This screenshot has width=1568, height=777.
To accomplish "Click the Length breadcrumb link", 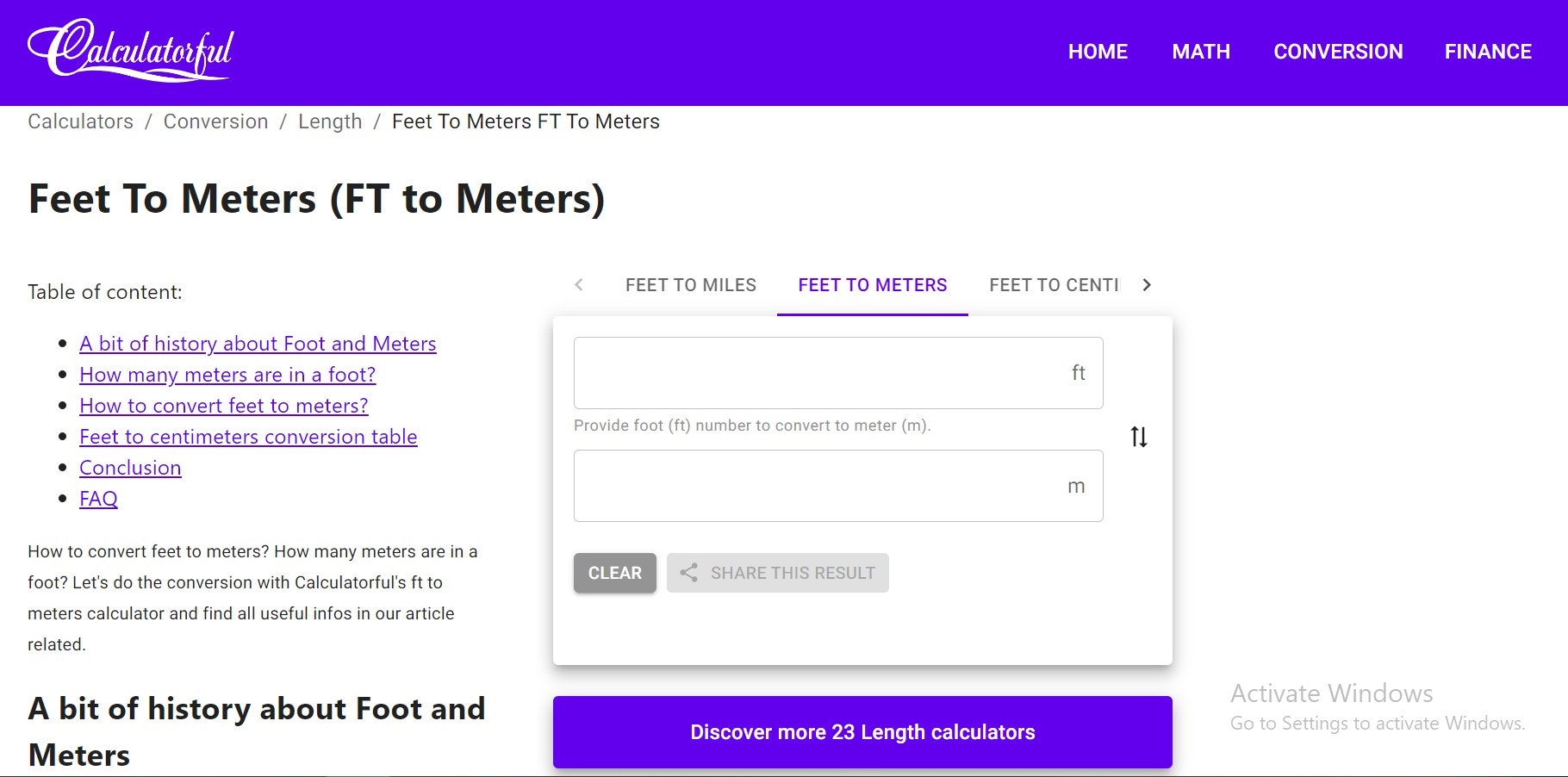I will pos(330,121).
